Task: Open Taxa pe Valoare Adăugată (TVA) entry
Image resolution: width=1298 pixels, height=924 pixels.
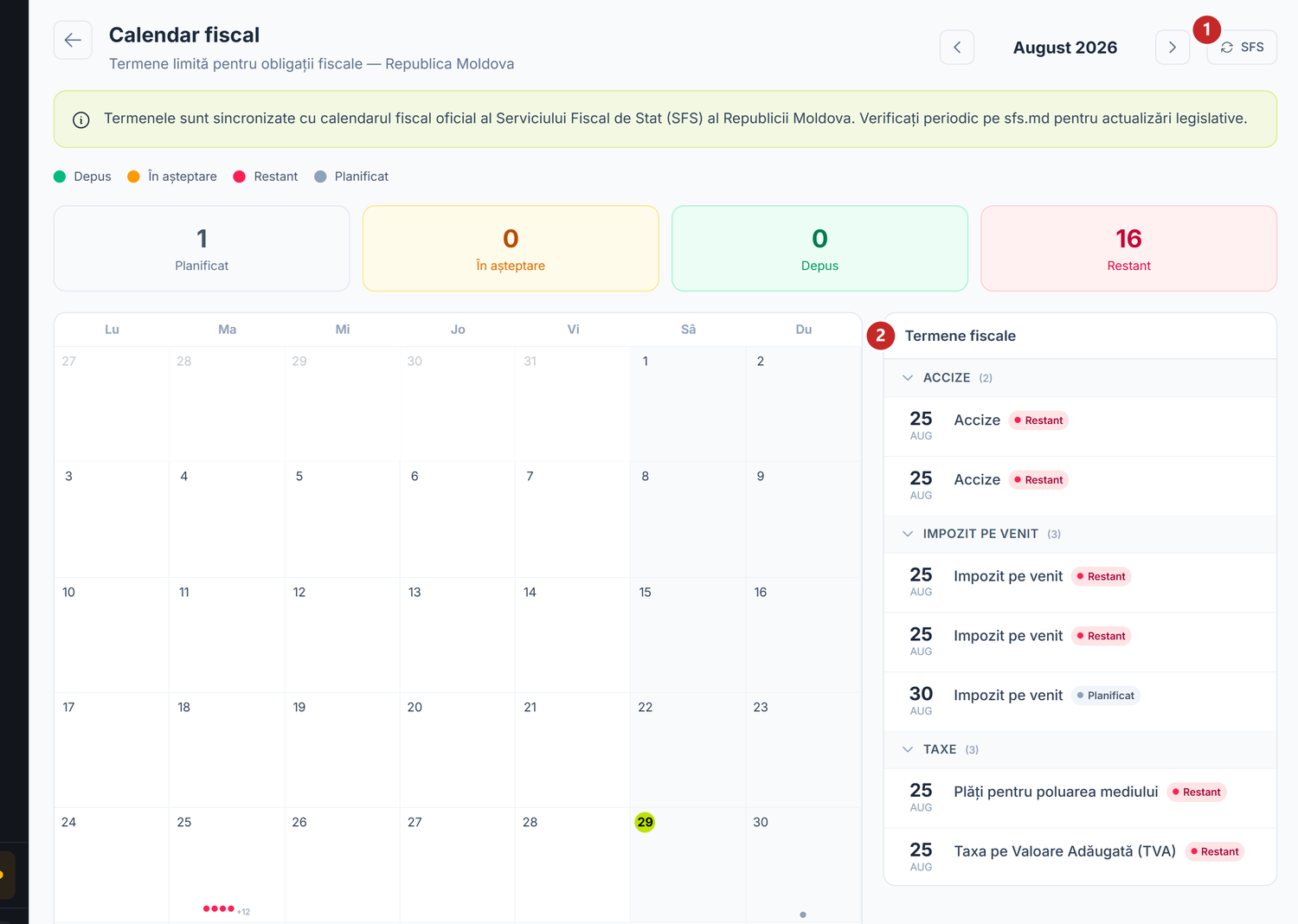Action: (1080, 857)
